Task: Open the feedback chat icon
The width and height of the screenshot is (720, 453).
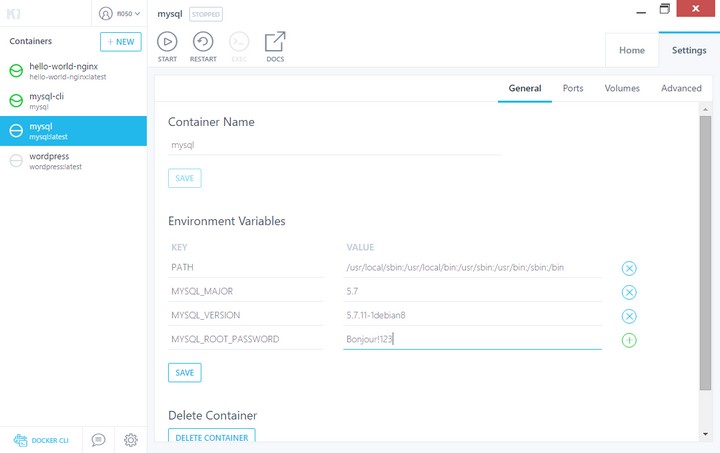Action: pos(98,440)
